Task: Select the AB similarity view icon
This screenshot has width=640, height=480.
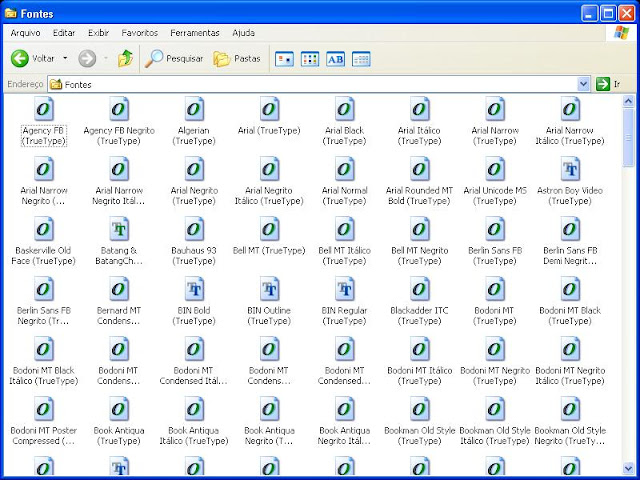Action: 336,59
